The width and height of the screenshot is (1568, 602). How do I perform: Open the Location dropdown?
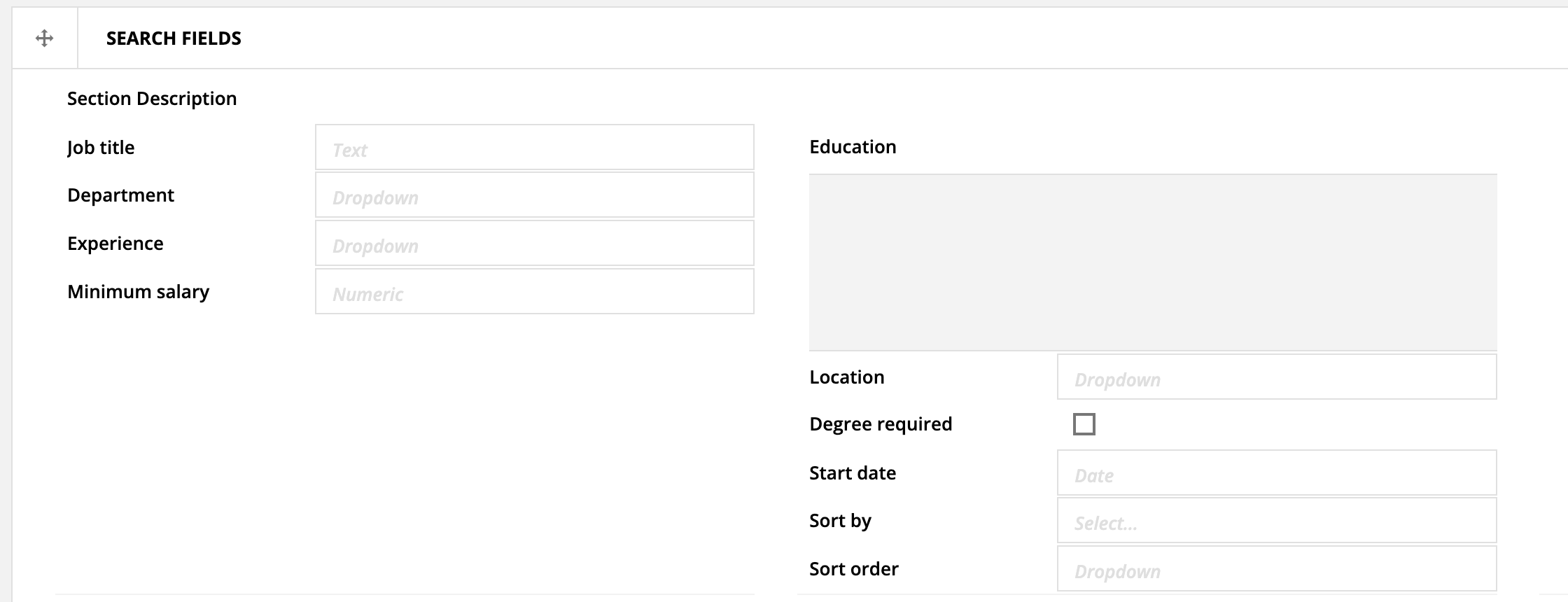[x=1276, y=377]
